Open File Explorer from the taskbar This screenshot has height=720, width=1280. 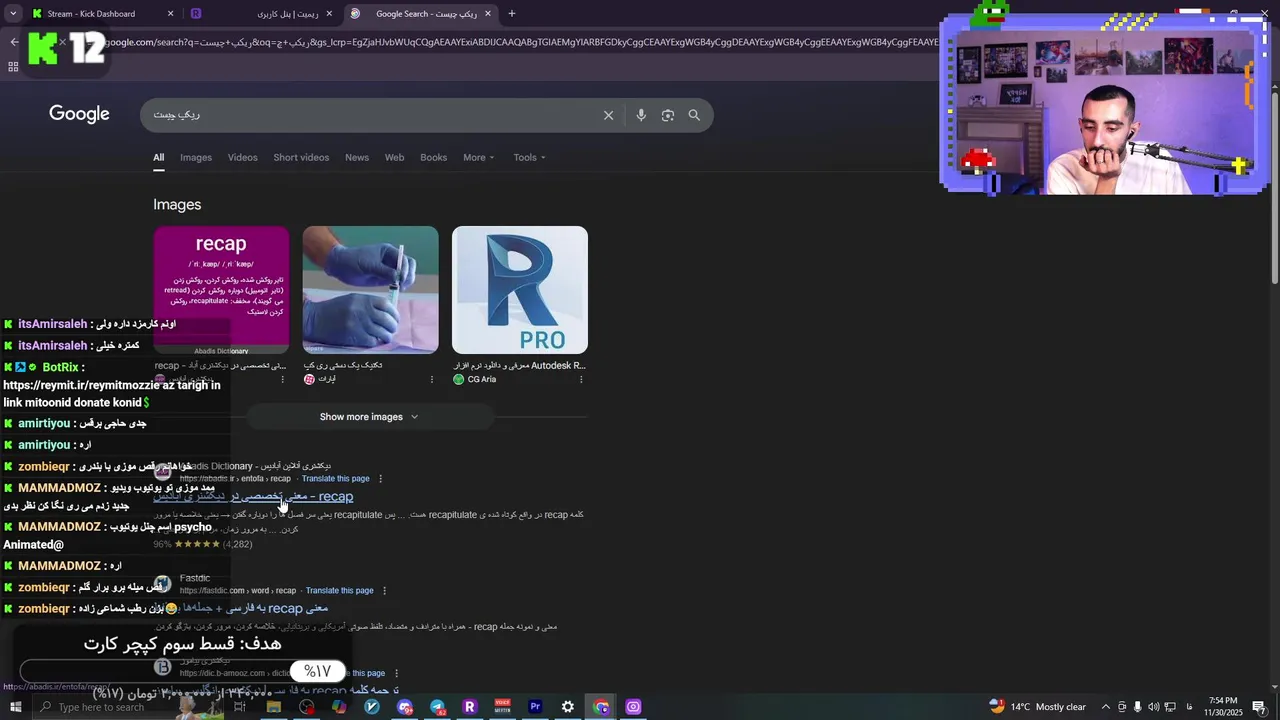(x=273, y=707)
